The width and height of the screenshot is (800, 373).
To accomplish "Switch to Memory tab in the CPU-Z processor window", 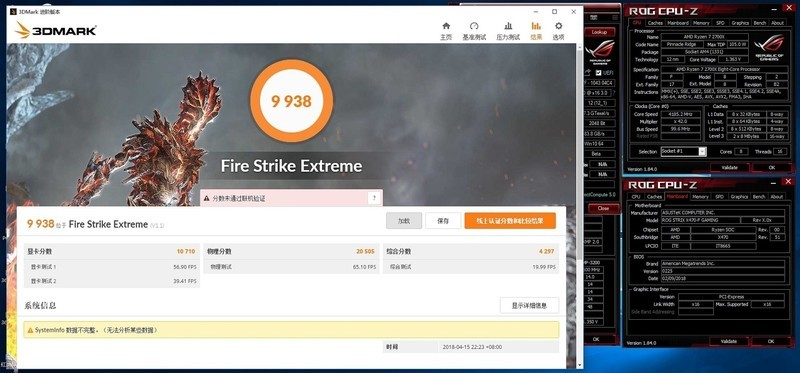I will 701,23.
